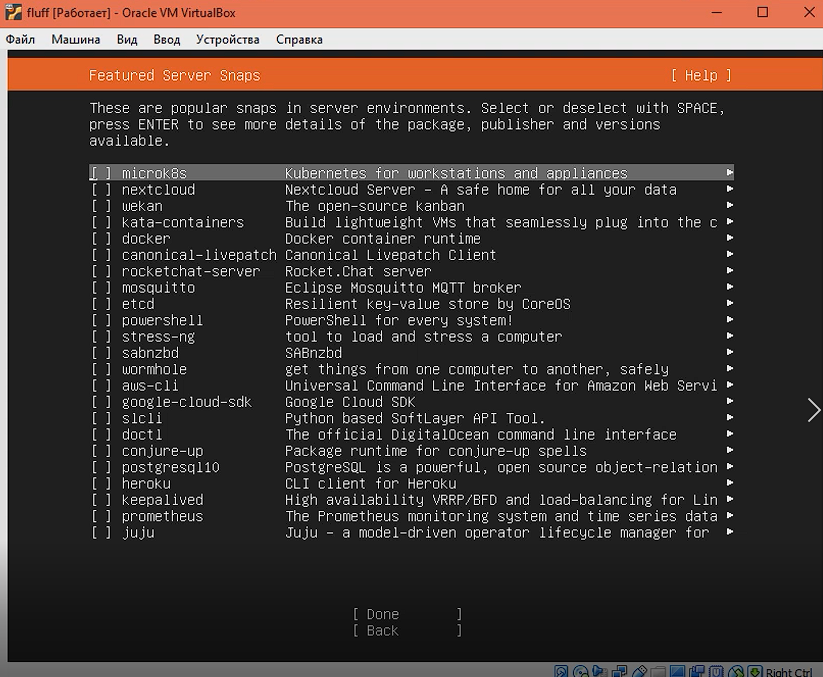
Task: Click 'Package runtime for conjure-up spells' text
Action: click(x=436, y=451)
